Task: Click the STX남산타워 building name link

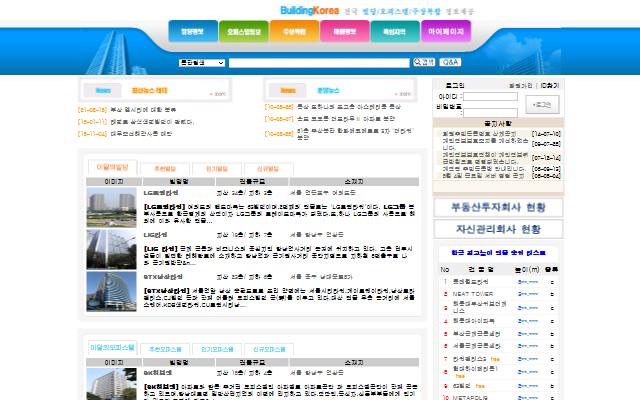Action: [x=163, y=277]
